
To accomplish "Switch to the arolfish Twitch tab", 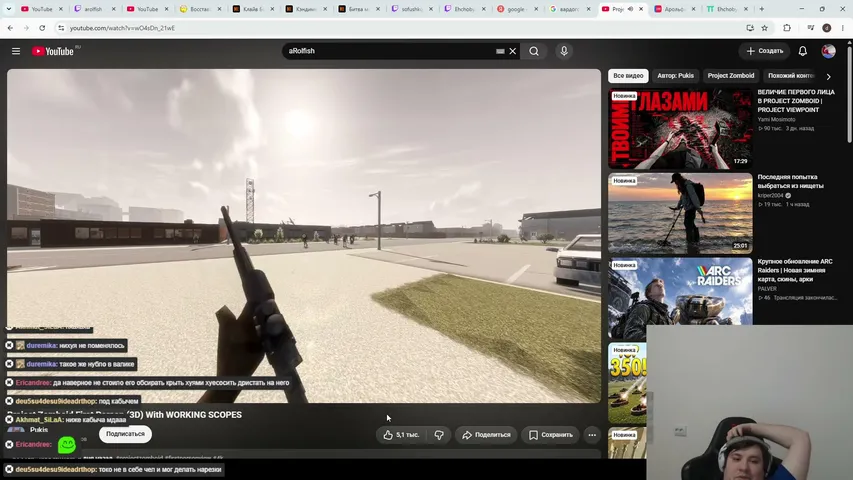I will tap(94, 9).
